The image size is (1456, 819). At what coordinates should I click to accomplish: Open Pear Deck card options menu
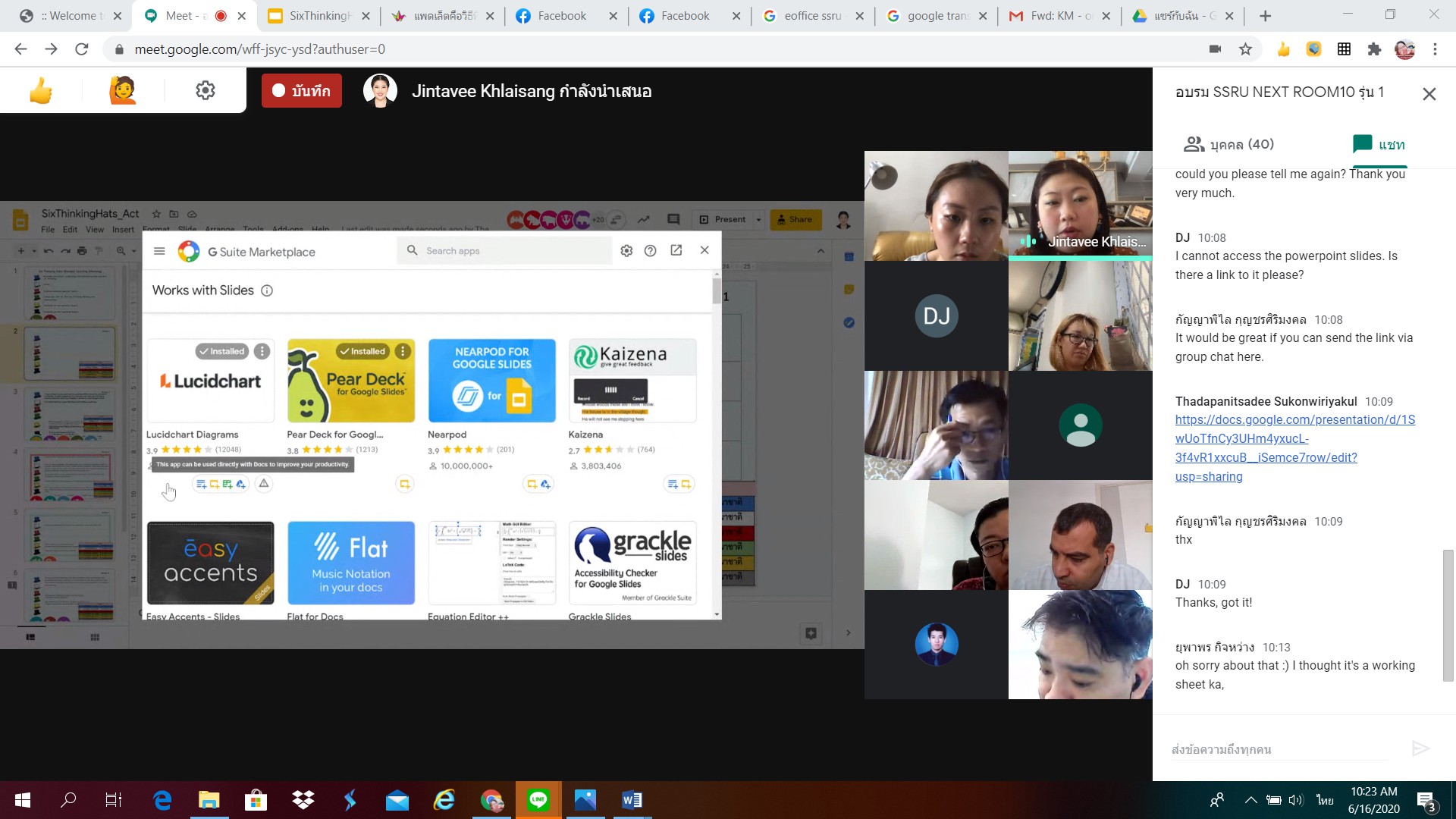click(403, 351)
